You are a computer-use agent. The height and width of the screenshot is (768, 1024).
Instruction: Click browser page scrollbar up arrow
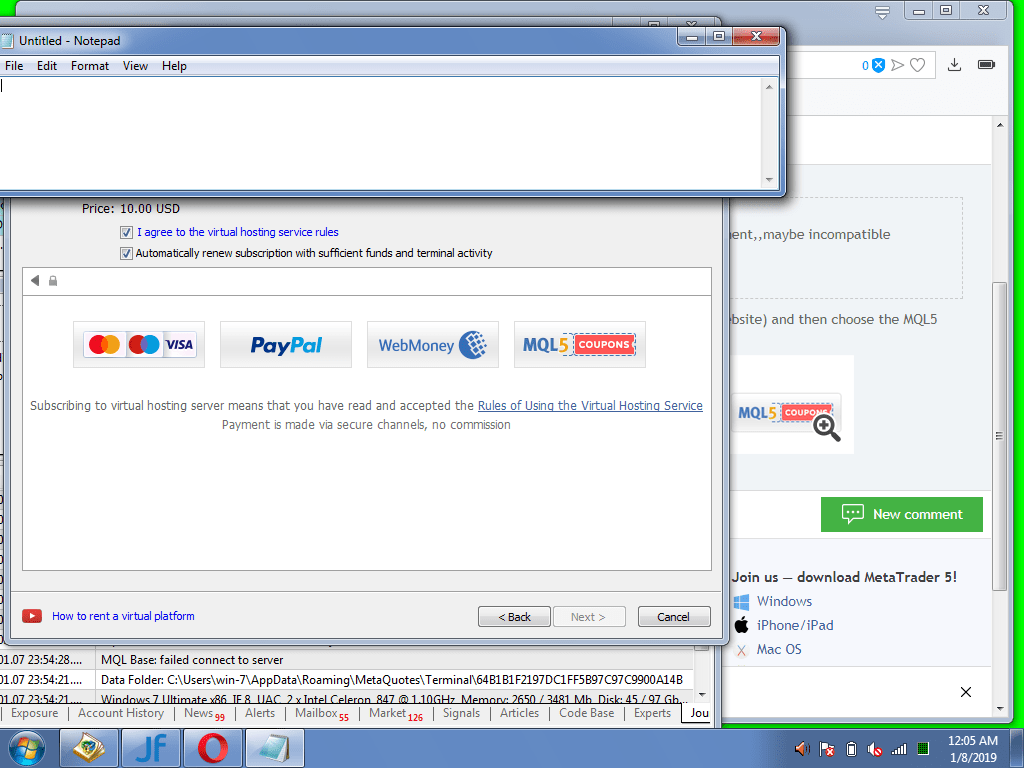point(1000,125)
